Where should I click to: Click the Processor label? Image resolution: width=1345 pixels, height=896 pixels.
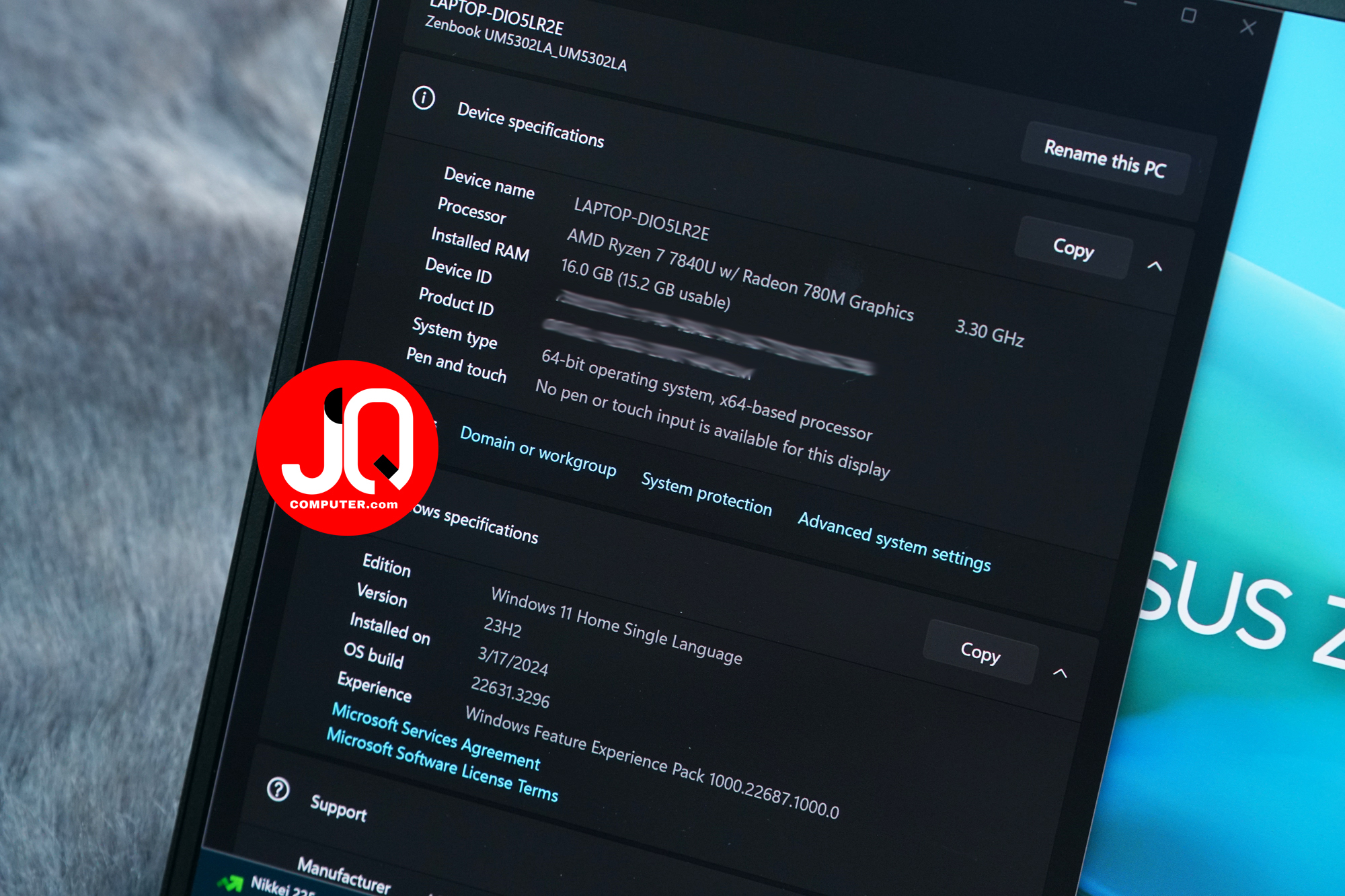pyautogui.click(x=471, y=210)
